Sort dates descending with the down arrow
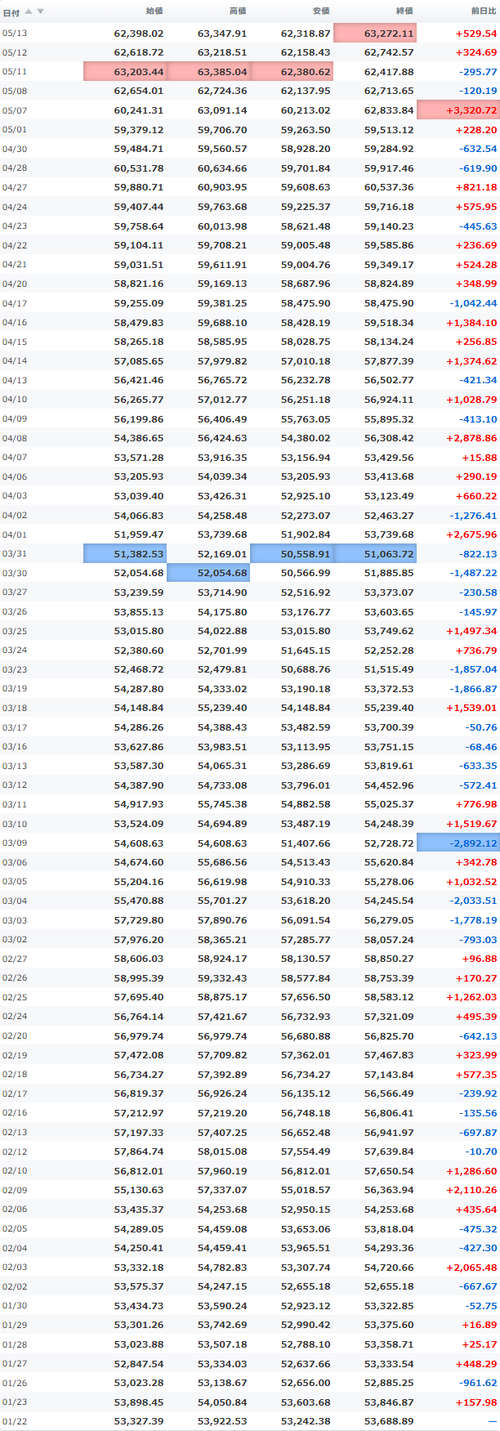The width and height of the screenshot is (500, 1431). 40,11
